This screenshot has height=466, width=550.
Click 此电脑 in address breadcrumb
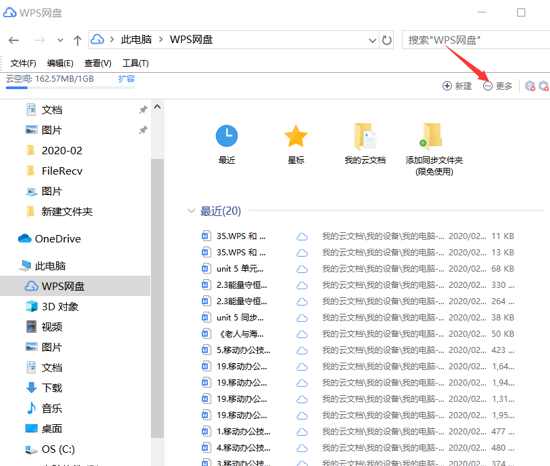136,40
